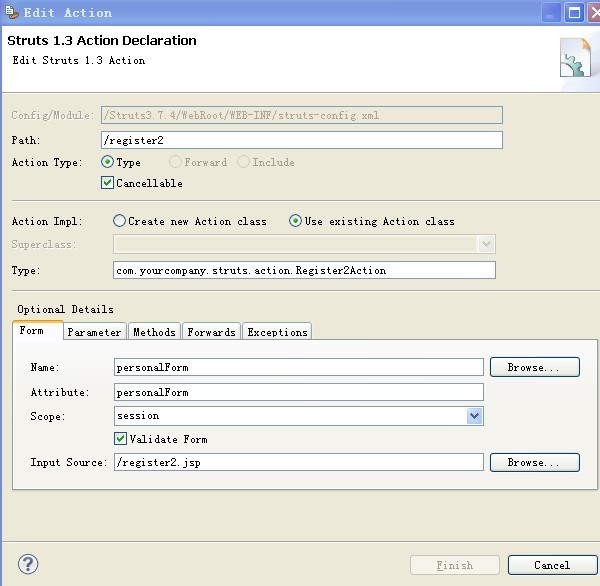Click the Attribute input field
Image resolution: width=600 pixels, height=586 pixels.
pyautogui.click(x=299, y=392)
